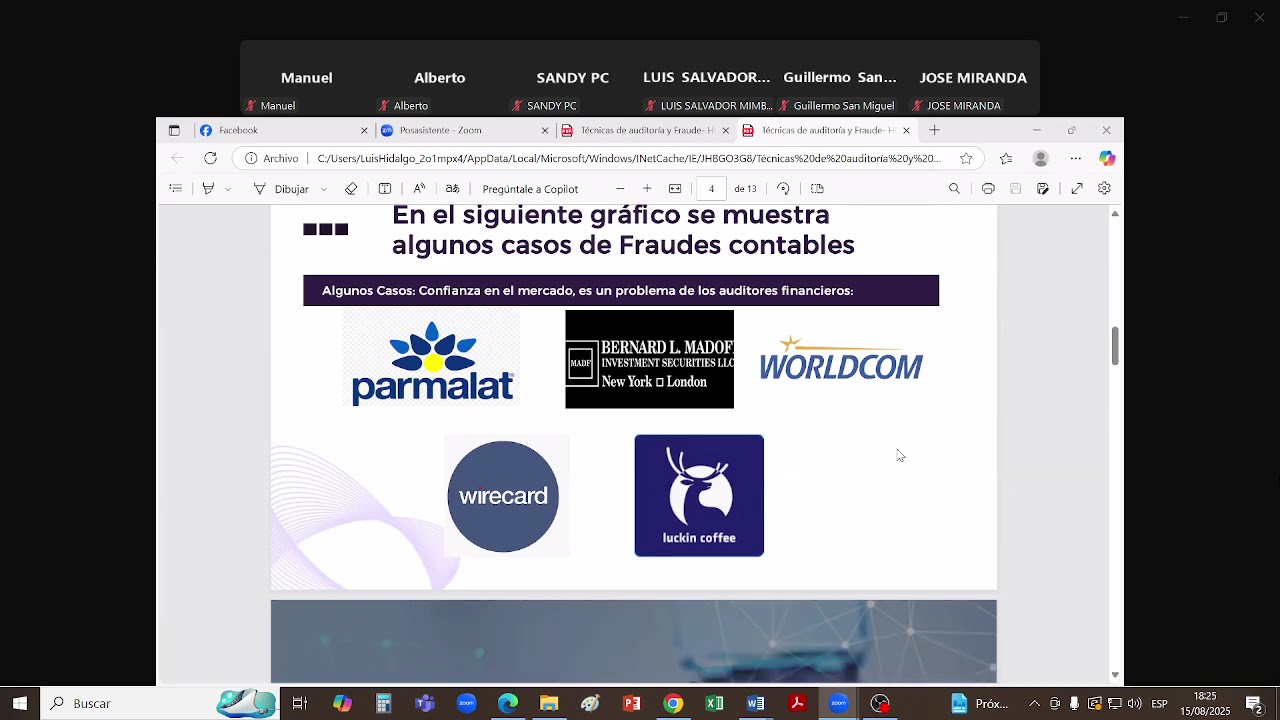Open a new Edge tab

point(934,130)
